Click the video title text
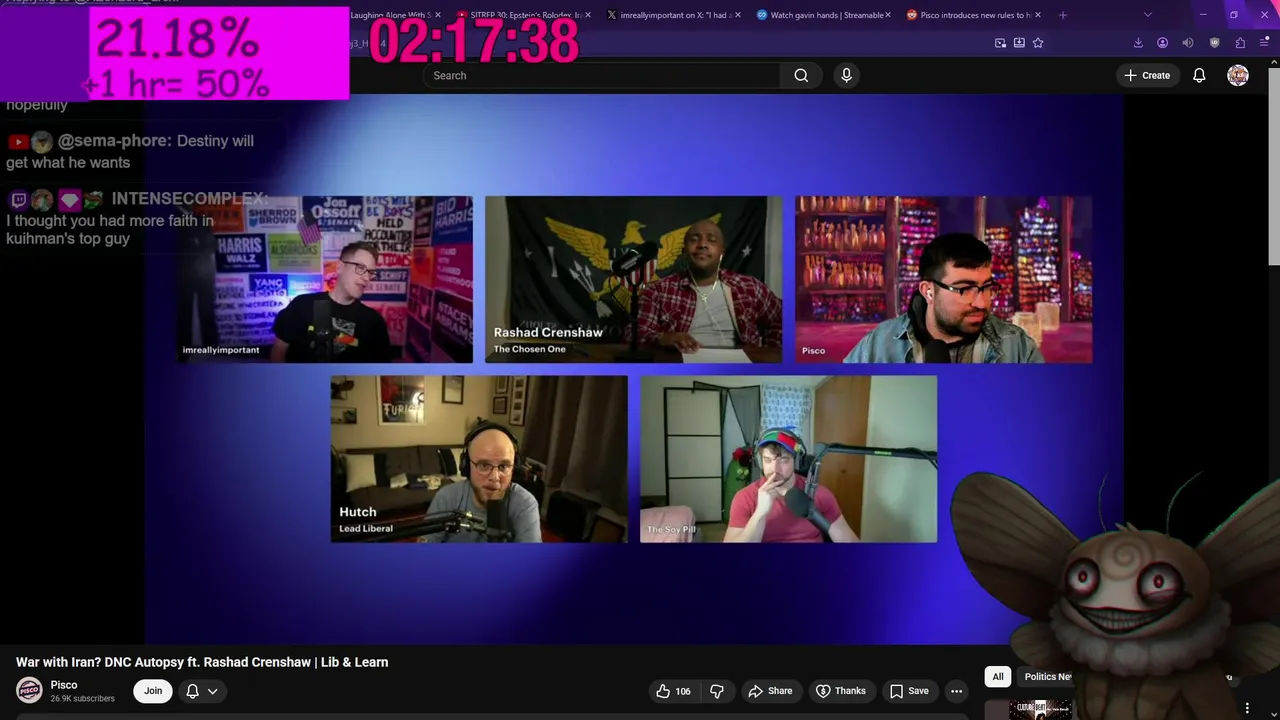Image resolution: width=1280 pixels, height=720 pixels. click(x=202, y=662)
